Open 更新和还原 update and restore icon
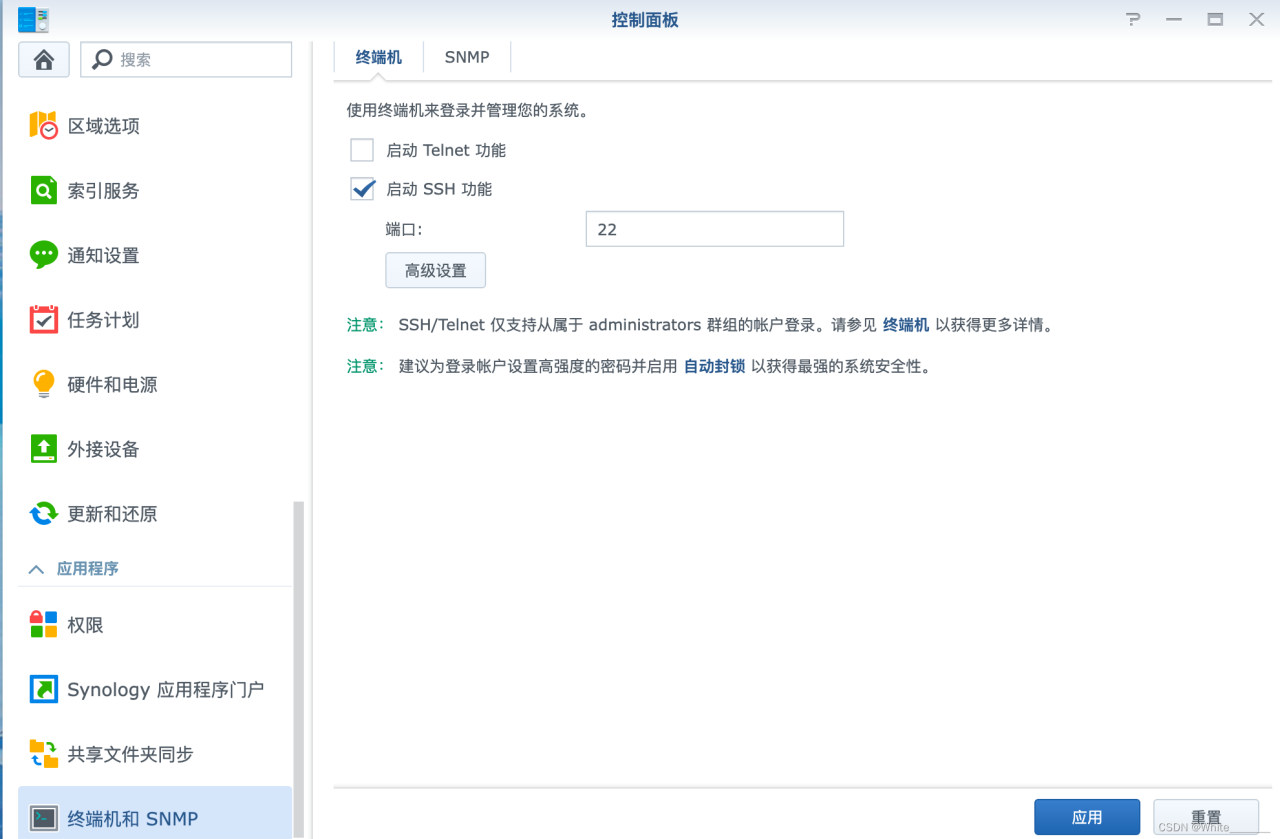This screenshot has height=839, width=1280. point(43,514)
